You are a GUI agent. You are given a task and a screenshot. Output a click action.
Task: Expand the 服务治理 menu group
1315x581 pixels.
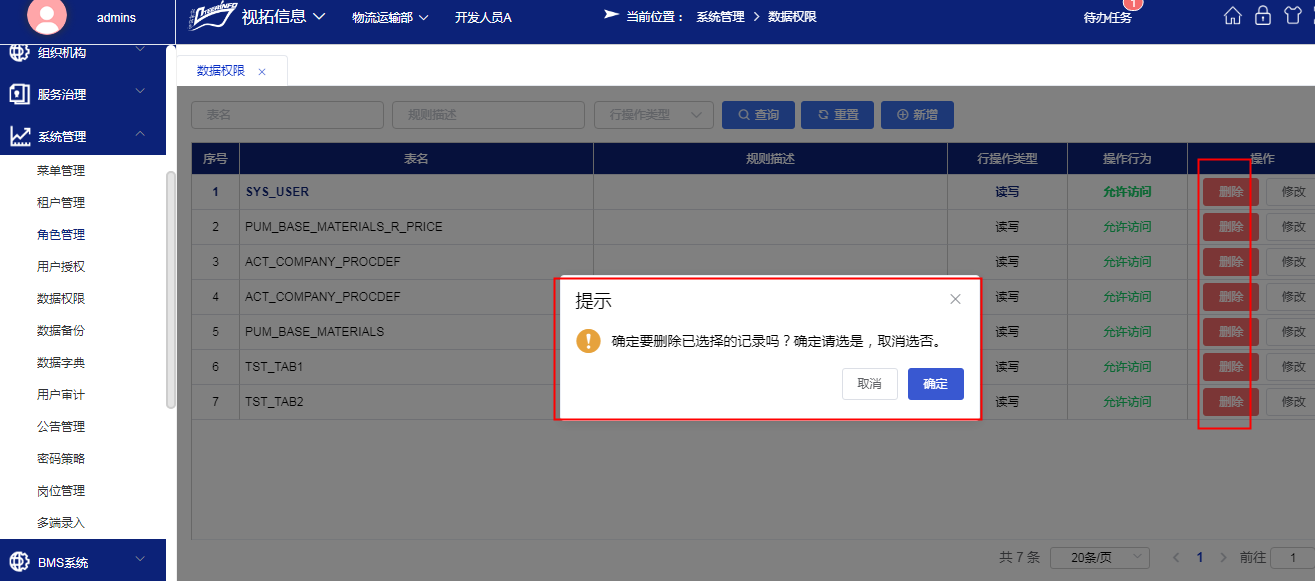[x=140, y=92]
